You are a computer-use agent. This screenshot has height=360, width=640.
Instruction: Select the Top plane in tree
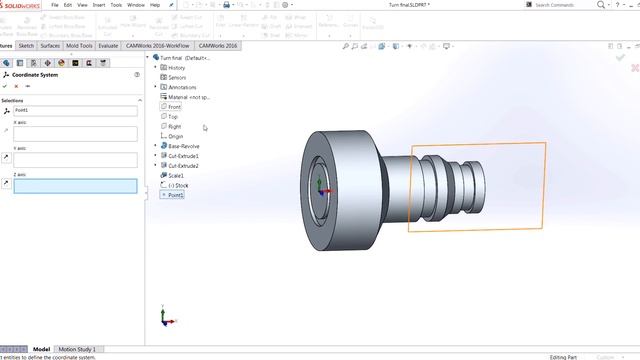coord(169,116)
